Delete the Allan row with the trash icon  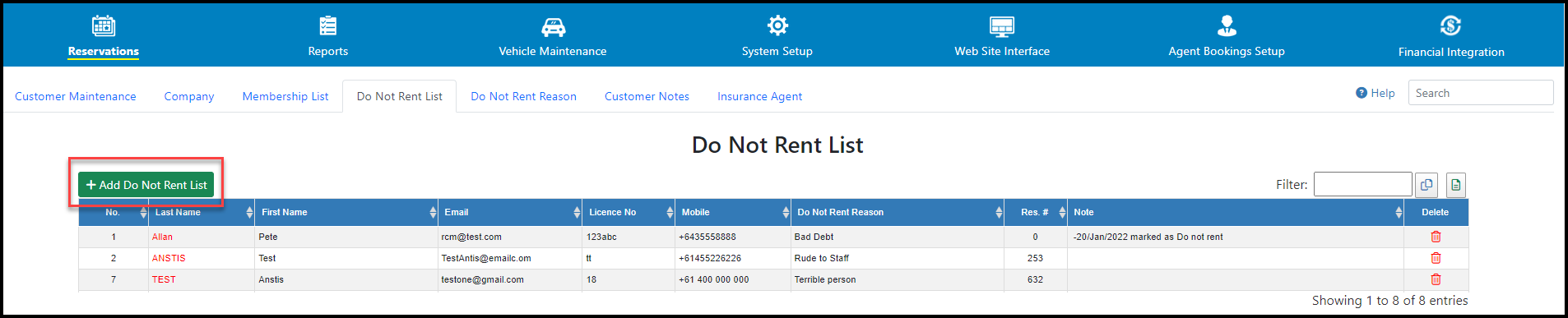tap(1436, 237)
